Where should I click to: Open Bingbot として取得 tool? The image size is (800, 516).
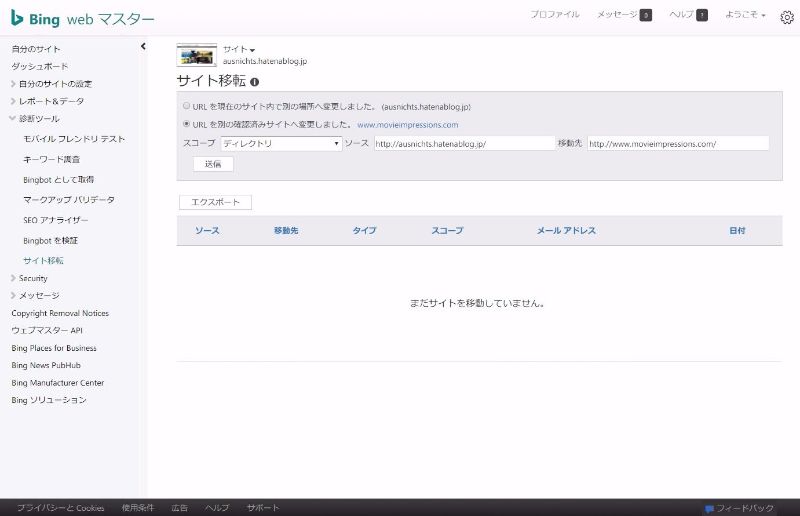point(59,180)
